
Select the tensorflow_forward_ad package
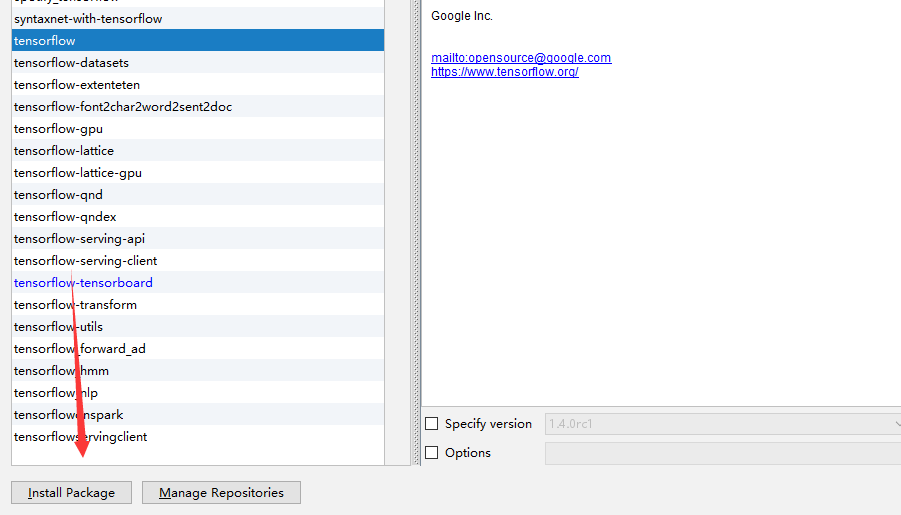(198, 348)
